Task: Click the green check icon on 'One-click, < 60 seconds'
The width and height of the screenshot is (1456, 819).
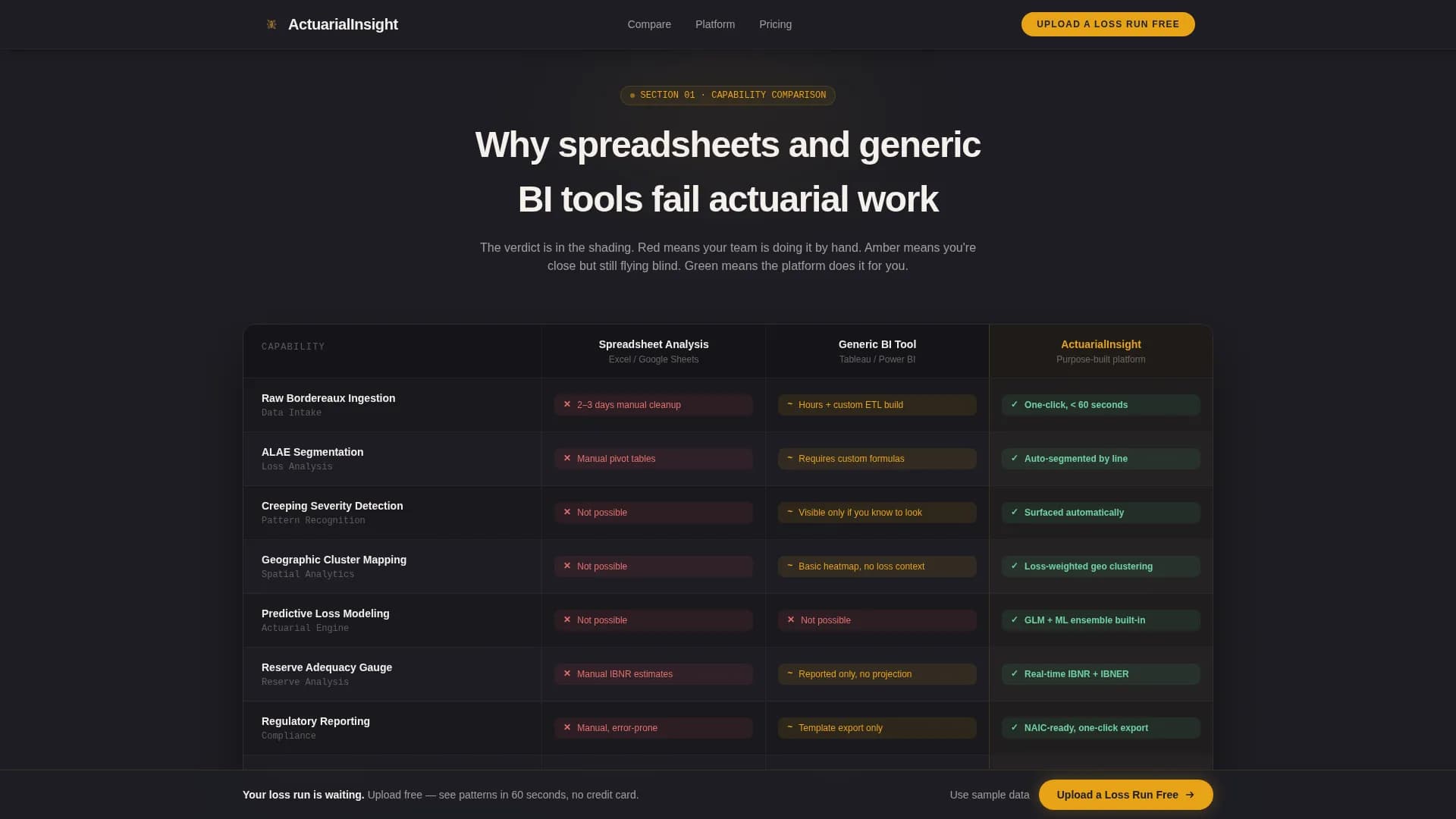Action: pyautogui.click(x=1015, y=405)
